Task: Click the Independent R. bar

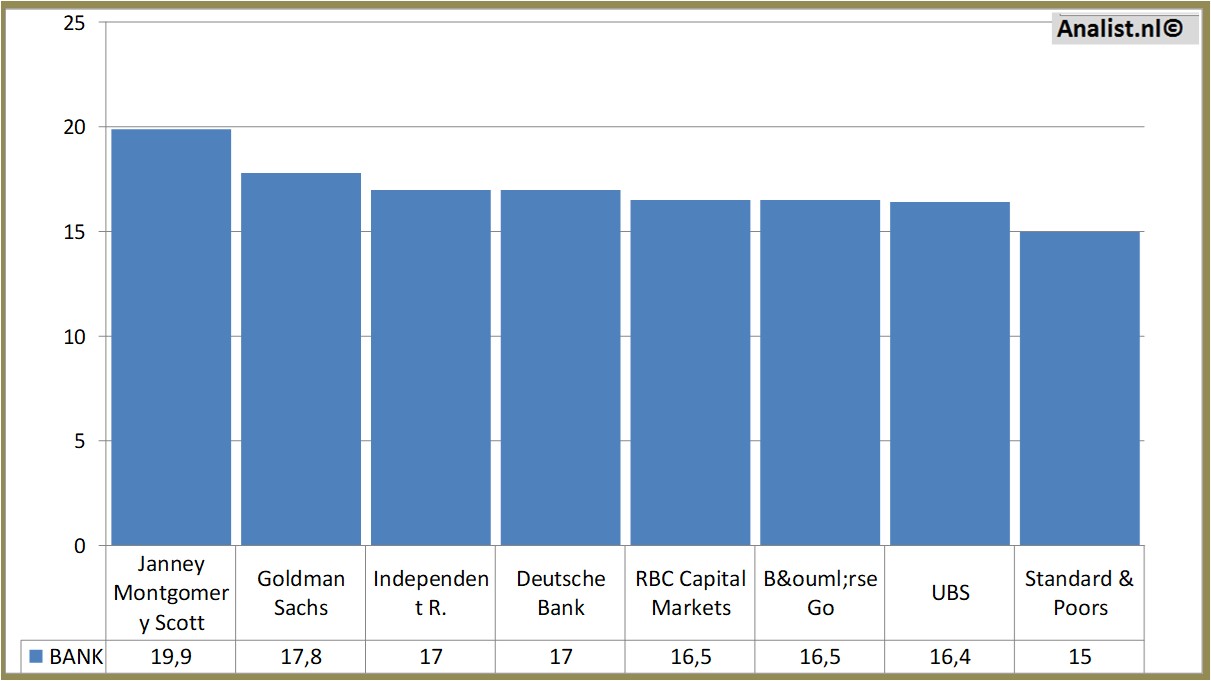Action: coord(431,367)
